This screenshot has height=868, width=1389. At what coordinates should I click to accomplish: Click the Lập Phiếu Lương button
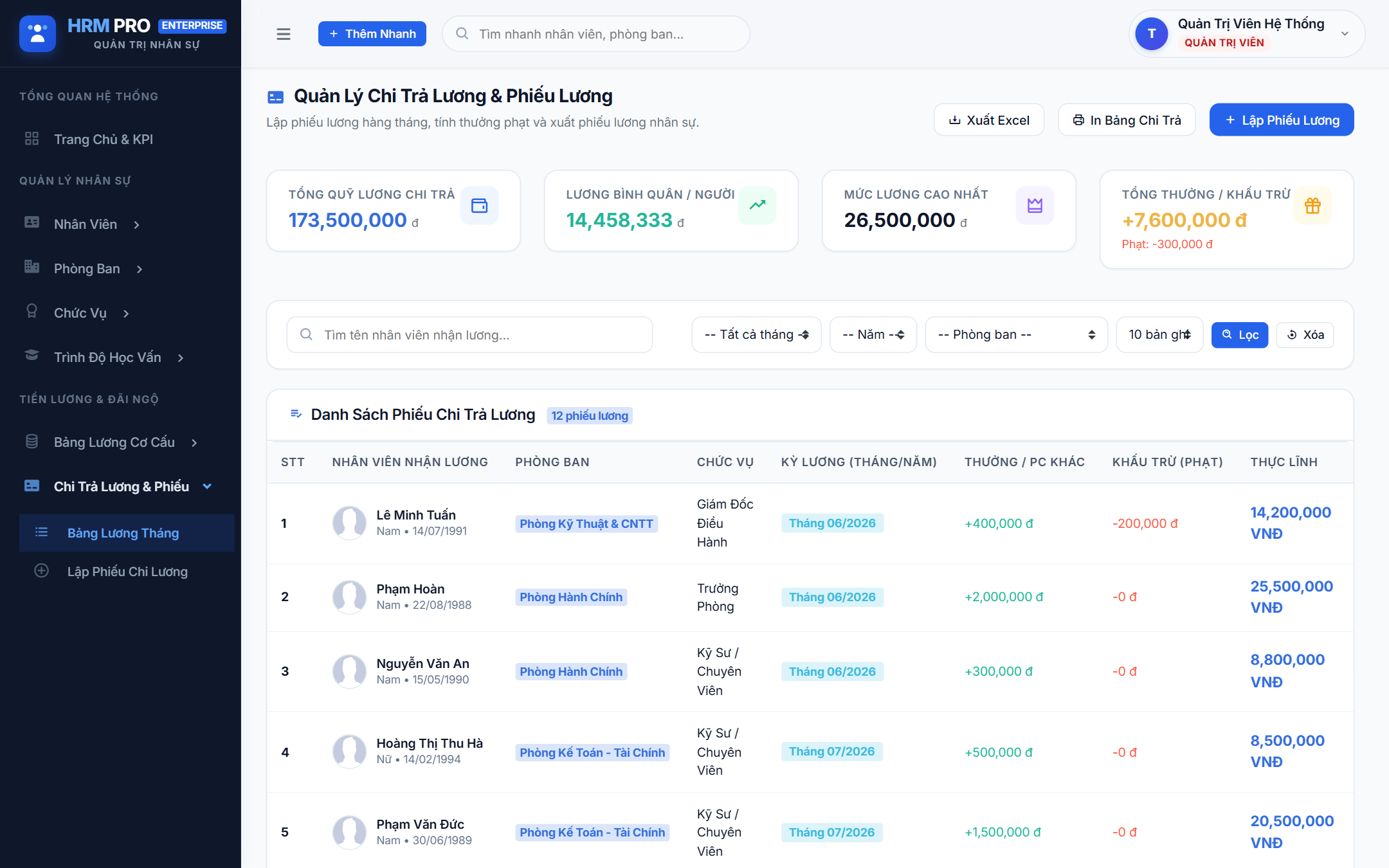pos(1282,120)
